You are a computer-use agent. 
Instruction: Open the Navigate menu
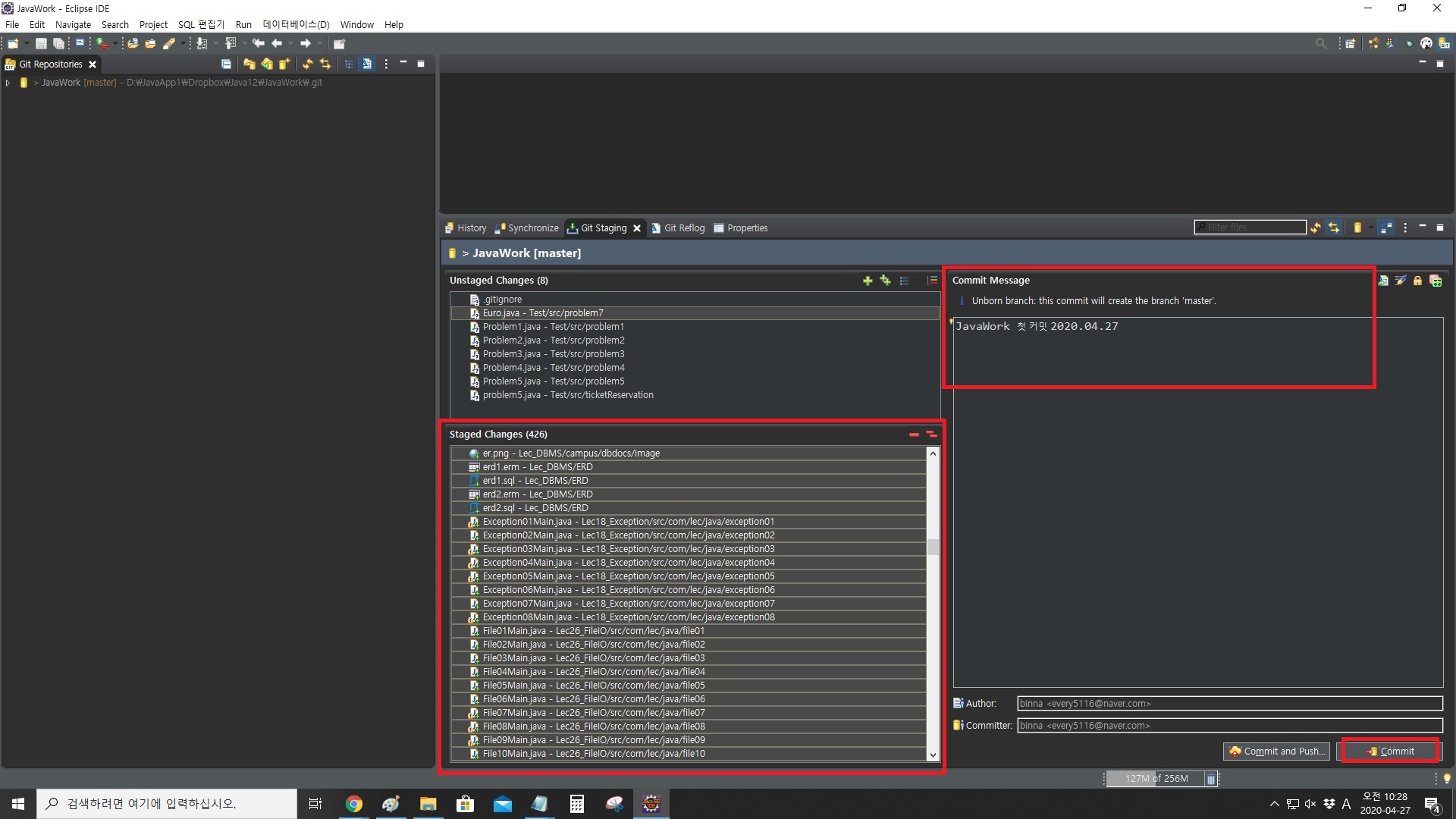coord(73,25)
